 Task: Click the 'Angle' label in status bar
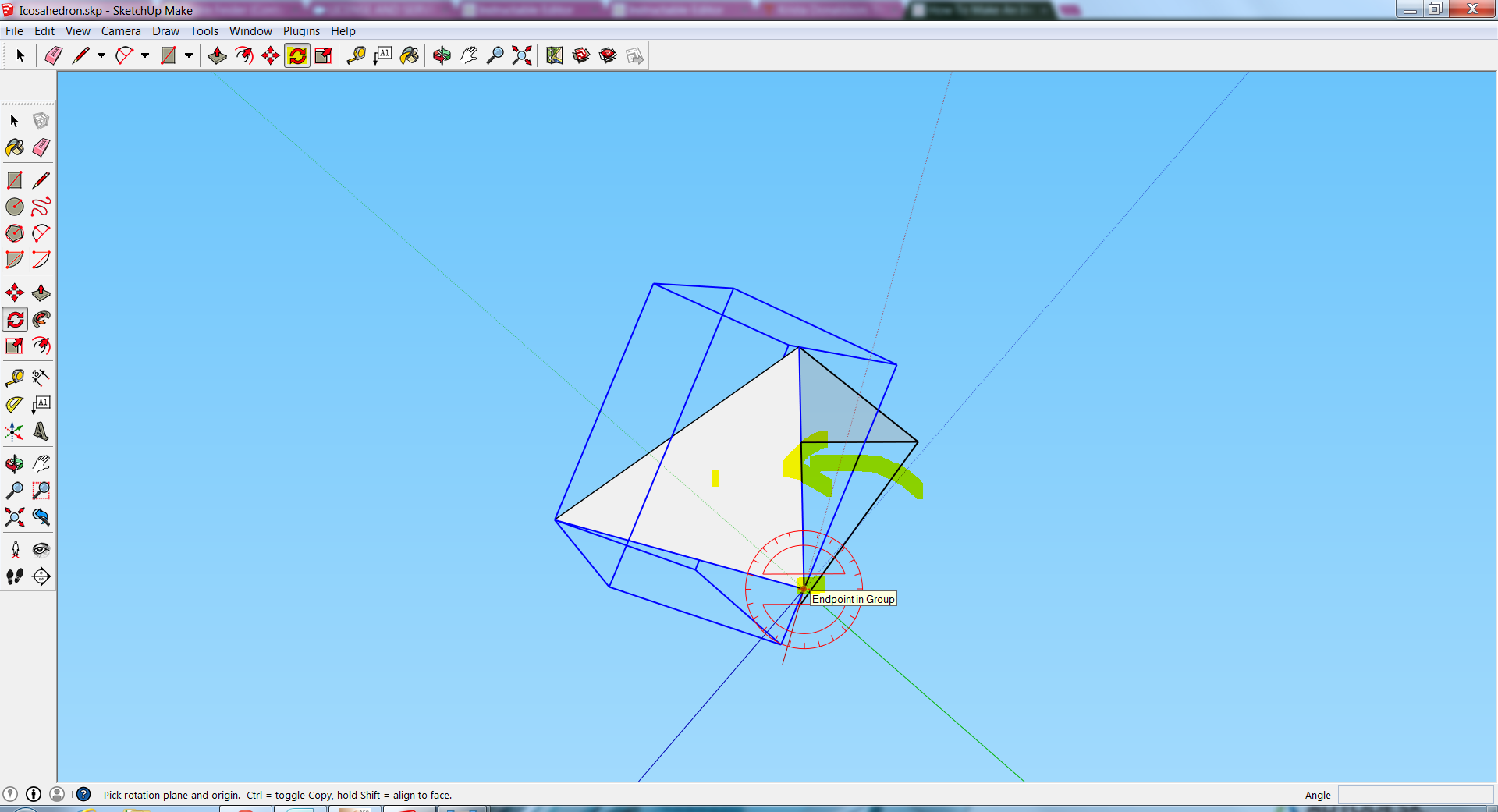1318,795
